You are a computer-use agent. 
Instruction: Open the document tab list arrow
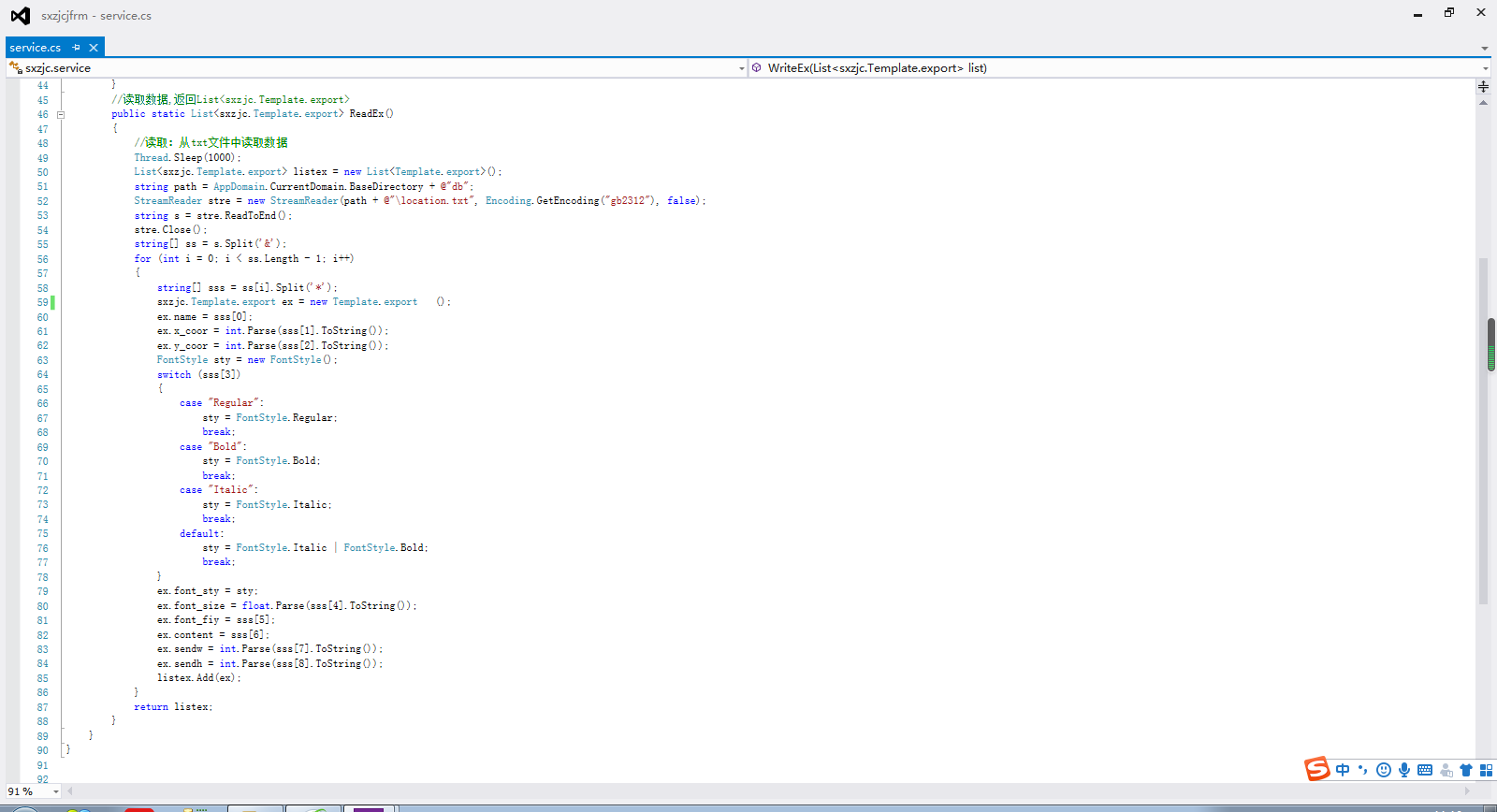tap(1485, 48)
